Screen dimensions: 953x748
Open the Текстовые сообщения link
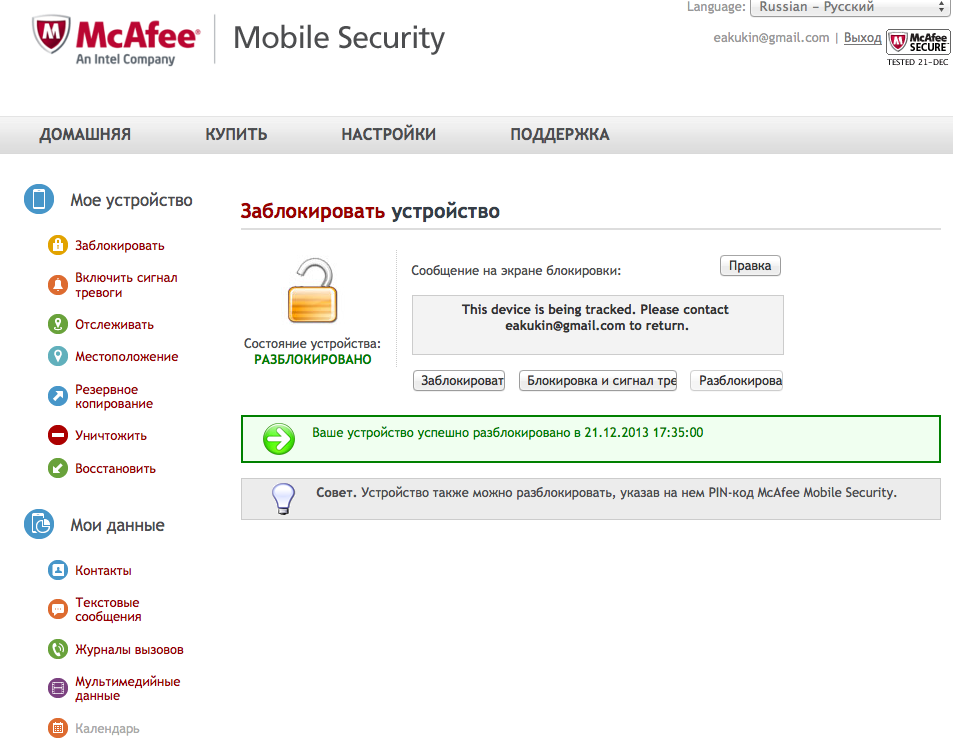point(108,609)
